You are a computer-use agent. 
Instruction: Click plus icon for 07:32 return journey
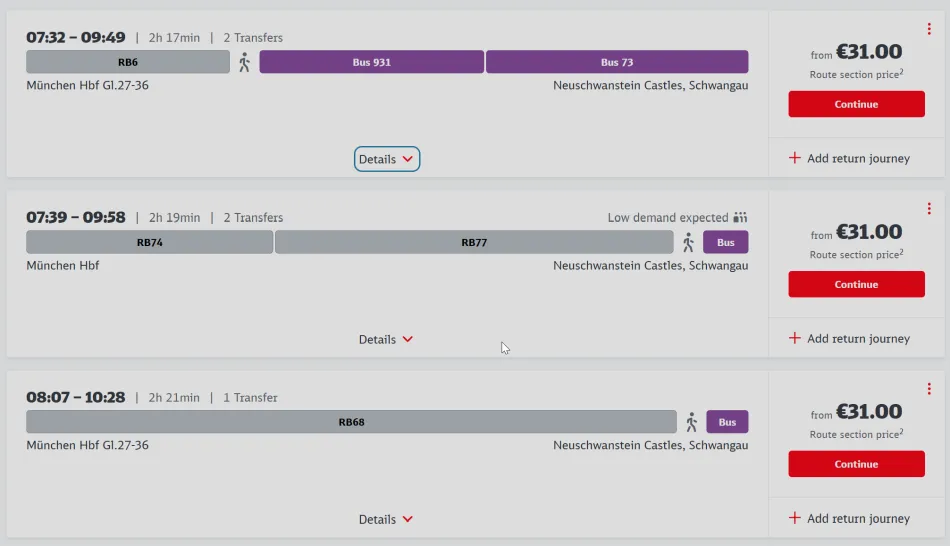(795, 158)
